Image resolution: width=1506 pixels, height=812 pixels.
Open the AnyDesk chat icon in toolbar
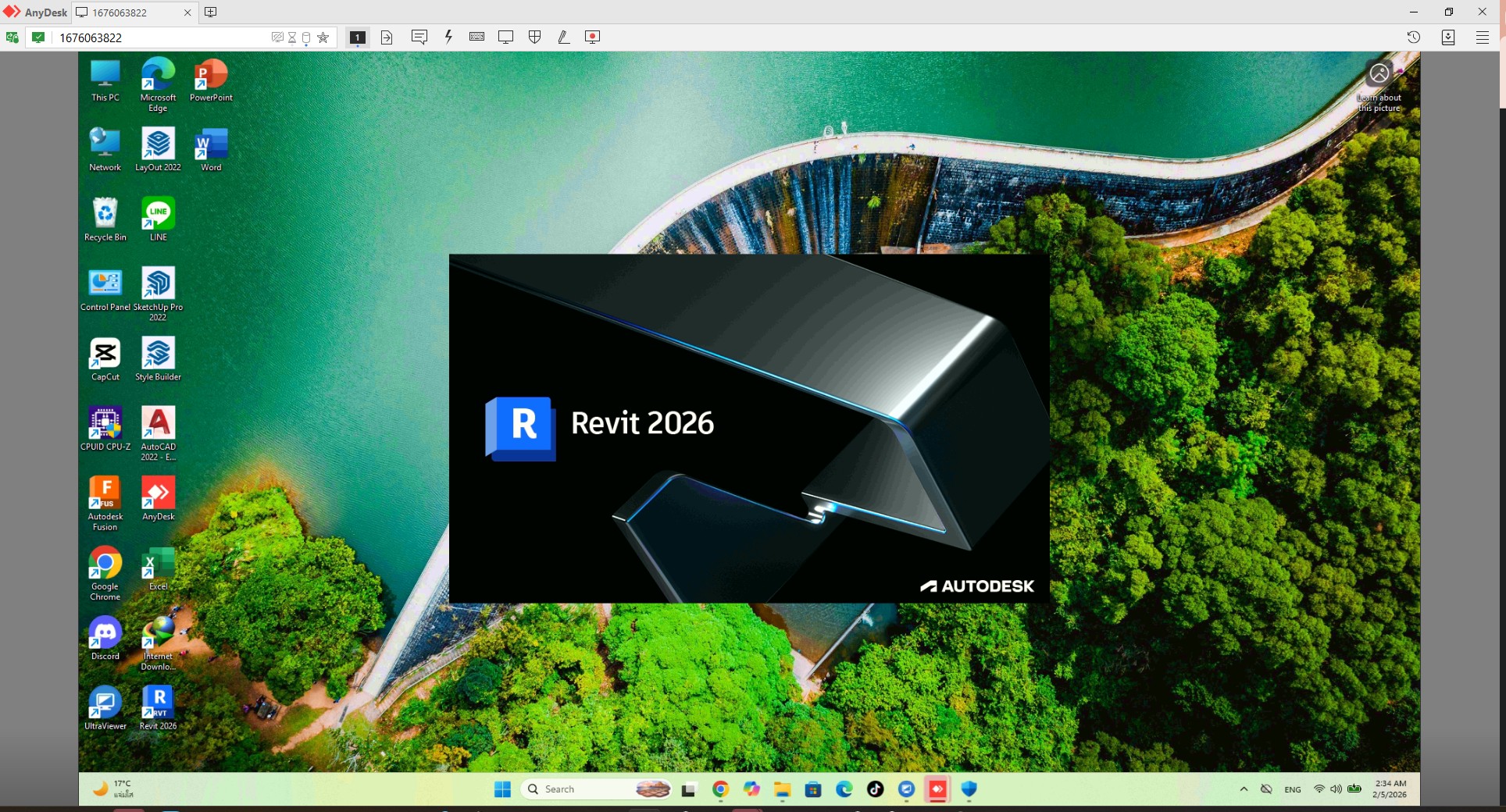coord(419,37)
